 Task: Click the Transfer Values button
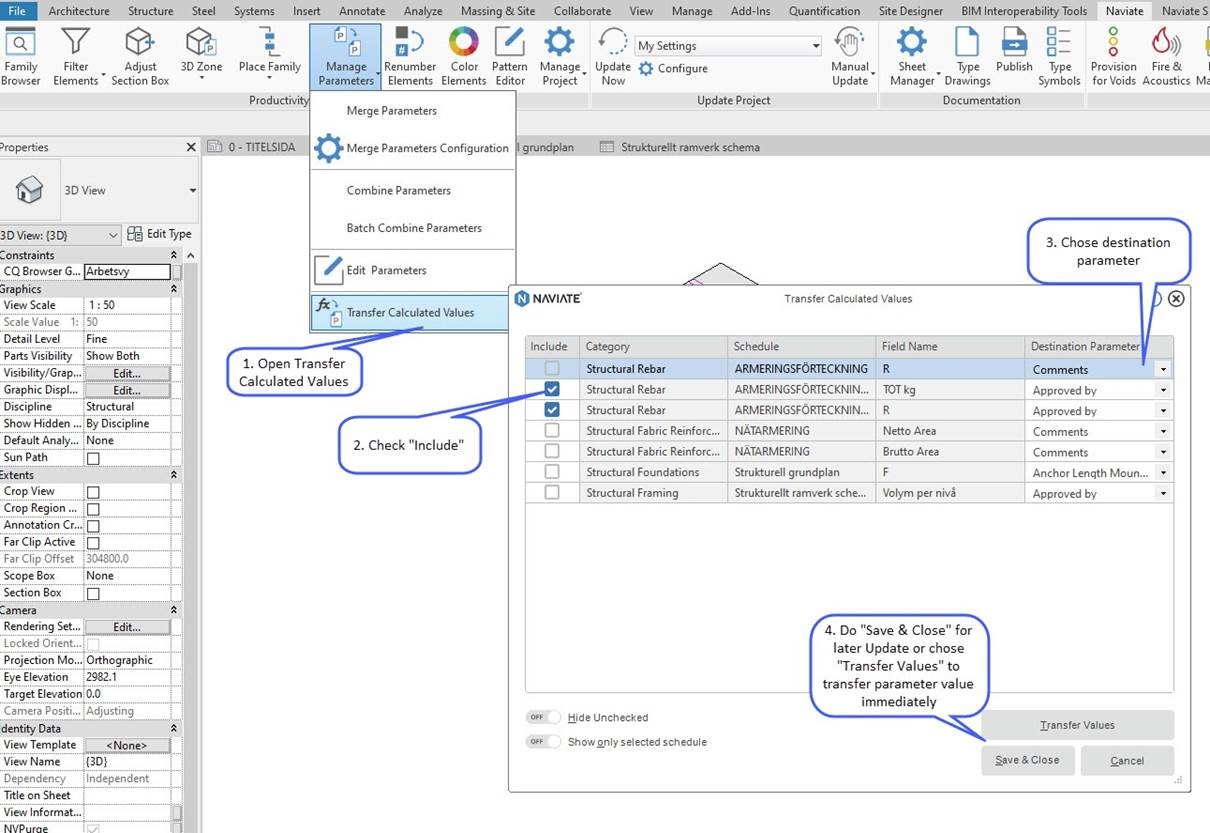(1077, 724)
